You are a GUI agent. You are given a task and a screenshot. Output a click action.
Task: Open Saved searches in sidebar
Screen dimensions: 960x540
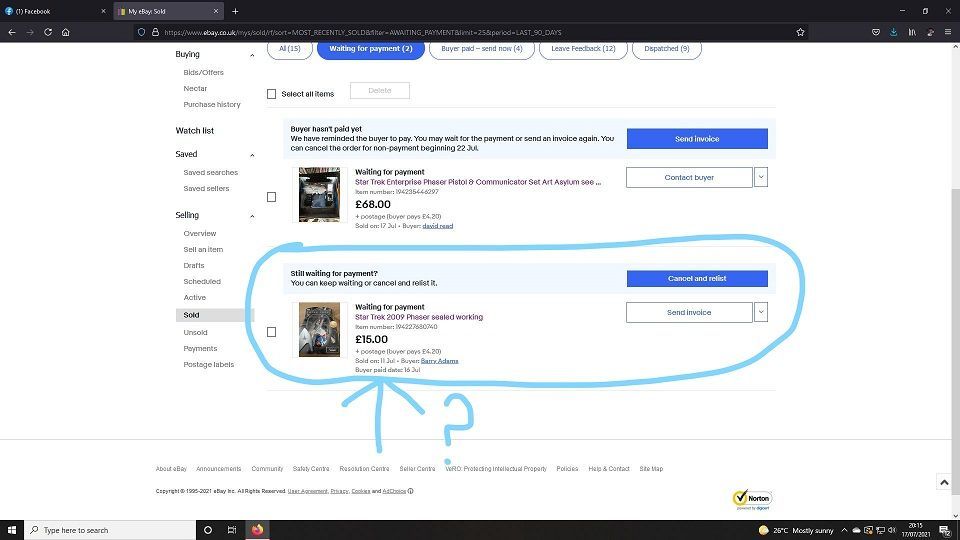(211, 173)
